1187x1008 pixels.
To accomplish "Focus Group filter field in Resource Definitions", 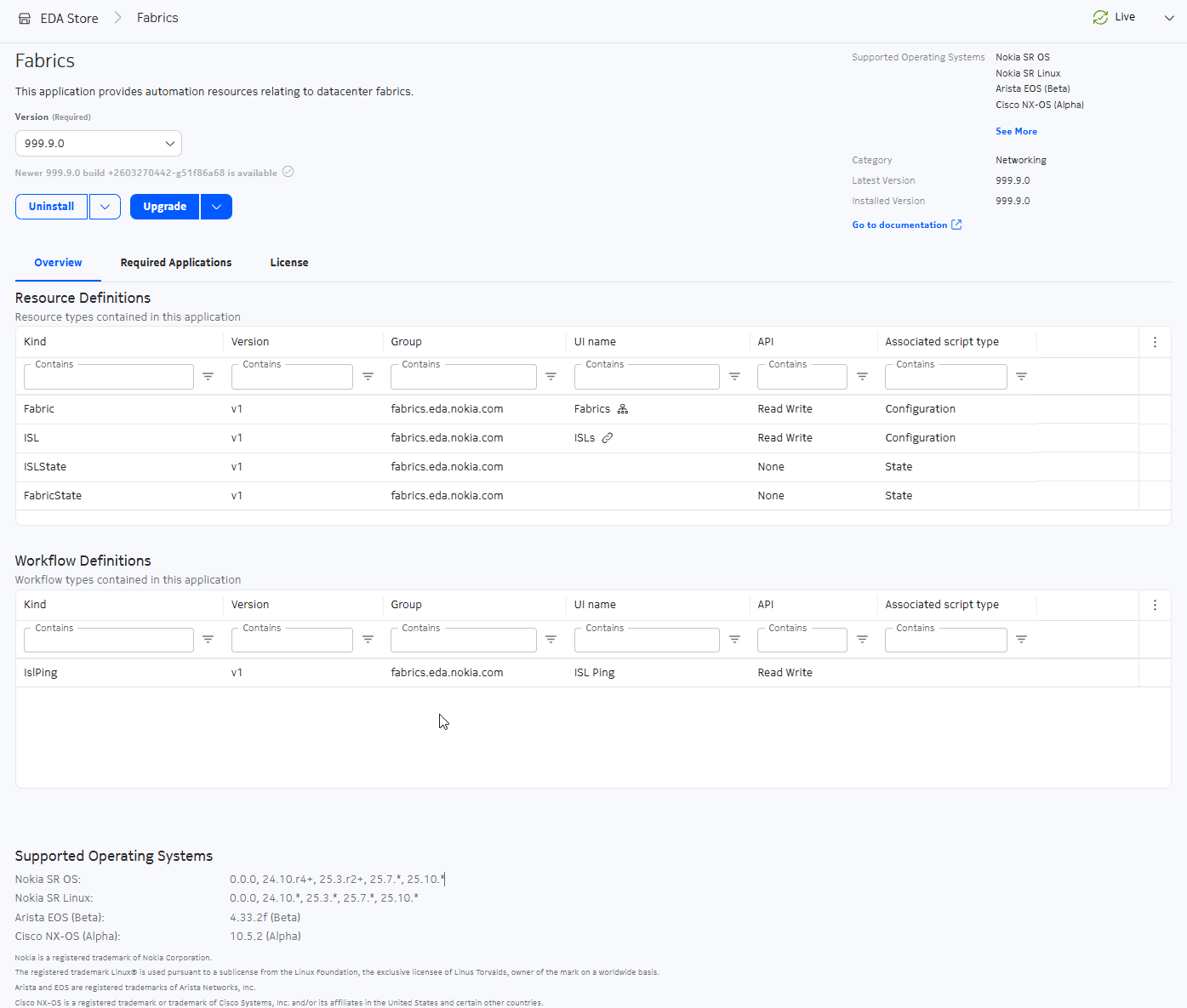I will 464,377.
